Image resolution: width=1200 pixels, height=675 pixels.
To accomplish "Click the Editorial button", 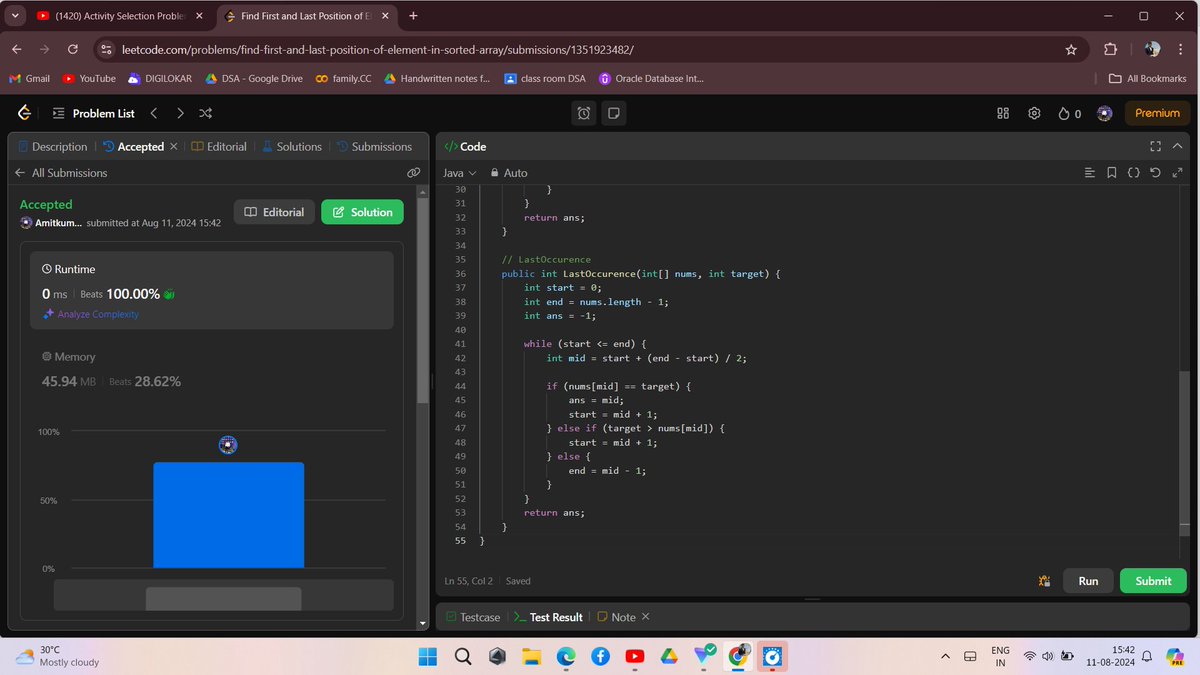I will [274, 212].
